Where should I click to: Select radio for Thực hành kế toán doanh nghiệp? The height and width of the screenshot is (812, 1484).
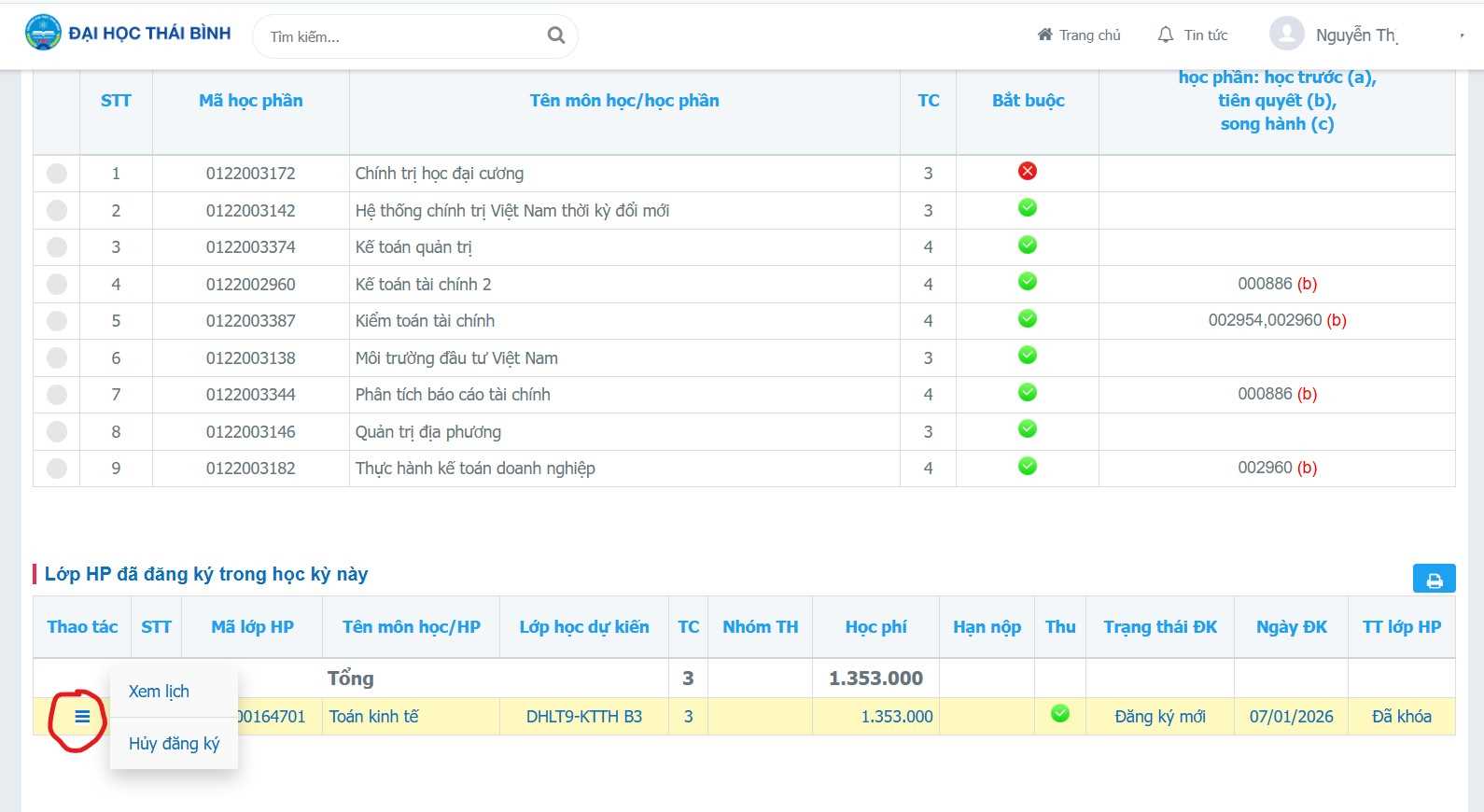[x=57, y=469]
